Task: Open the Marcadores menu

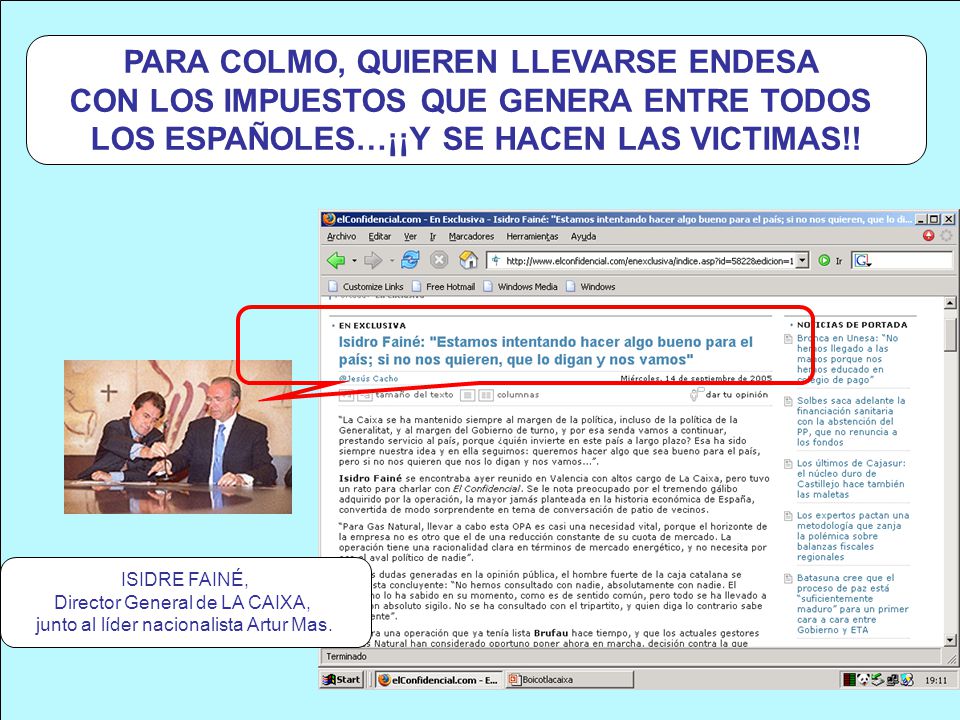Action: [471, 236]
